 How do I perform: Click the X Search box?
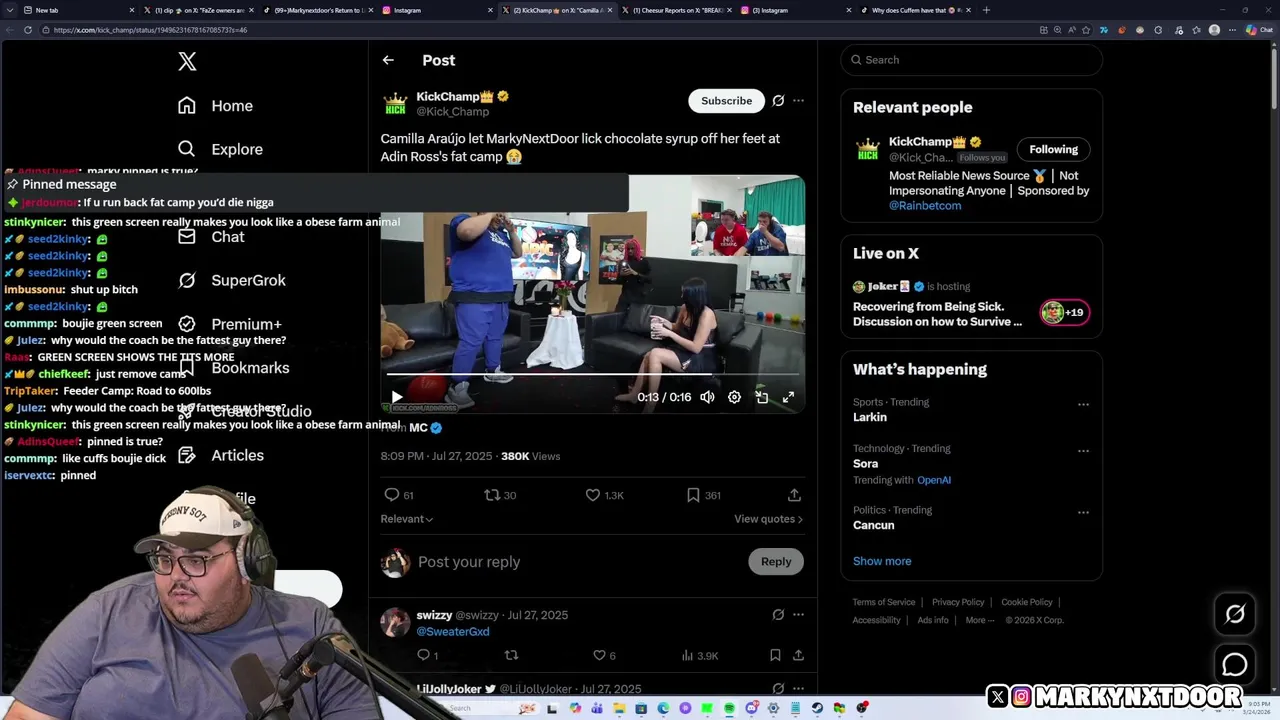(972, 60)
